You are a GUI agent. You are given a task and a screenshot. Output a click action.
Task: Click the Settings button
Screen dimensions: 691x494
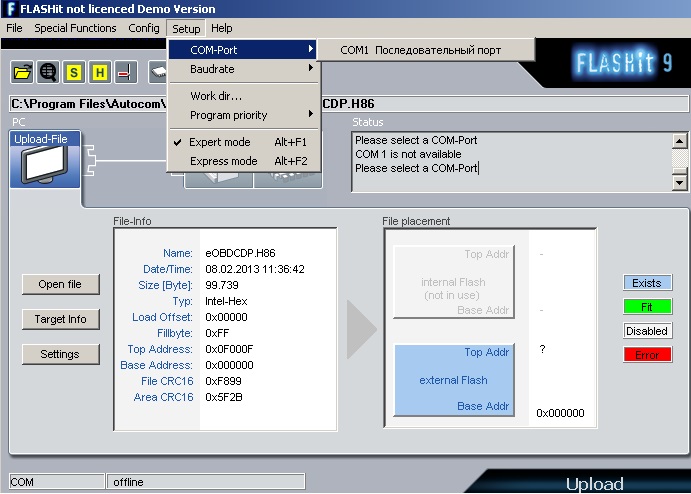tap(61, 354)
